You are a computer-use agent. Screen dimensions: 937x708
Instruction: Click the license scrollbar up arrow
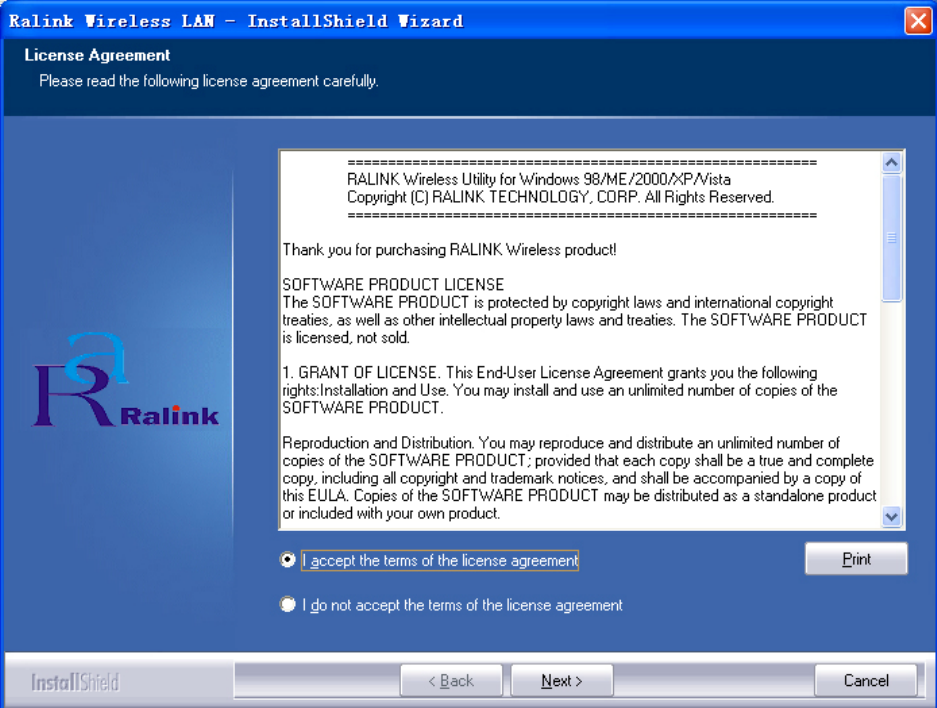[892, 163]
